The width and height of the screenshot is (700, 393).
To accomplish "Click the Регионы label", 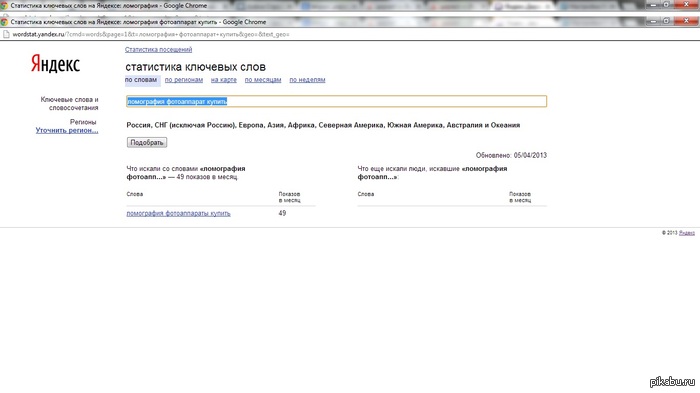I will click(x=83, y=122).
